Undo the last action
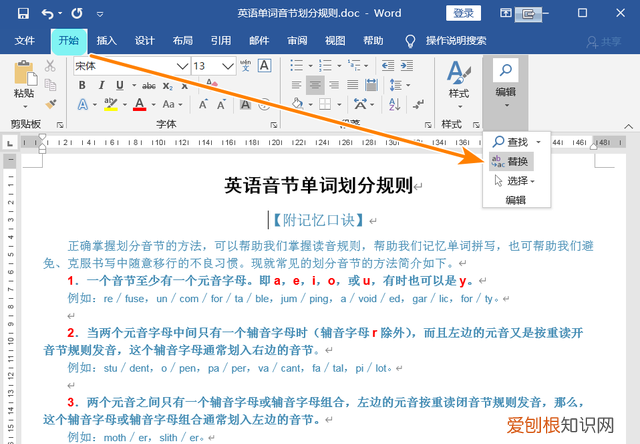Viewport: 640px width, 444px height. pos(47,14)
